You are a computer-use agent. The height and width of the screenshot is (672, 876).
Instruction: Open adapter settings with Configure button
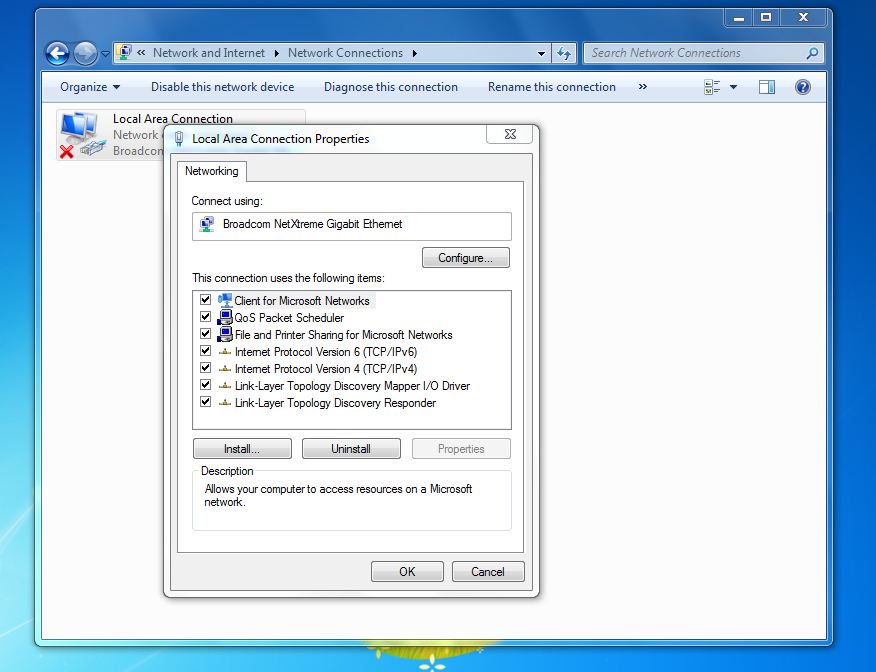point(465,258)
